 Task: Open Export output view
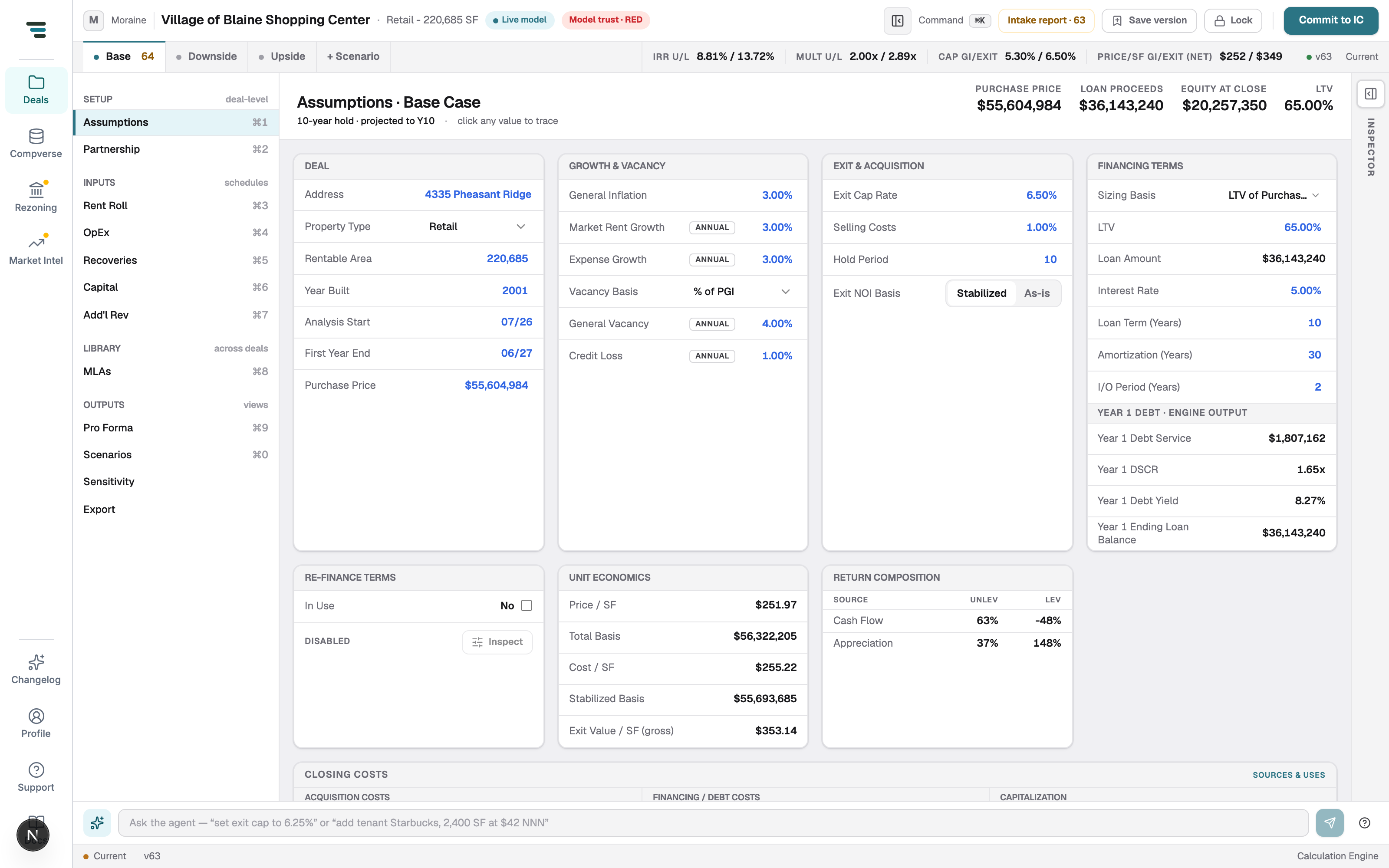click(176, 509)
